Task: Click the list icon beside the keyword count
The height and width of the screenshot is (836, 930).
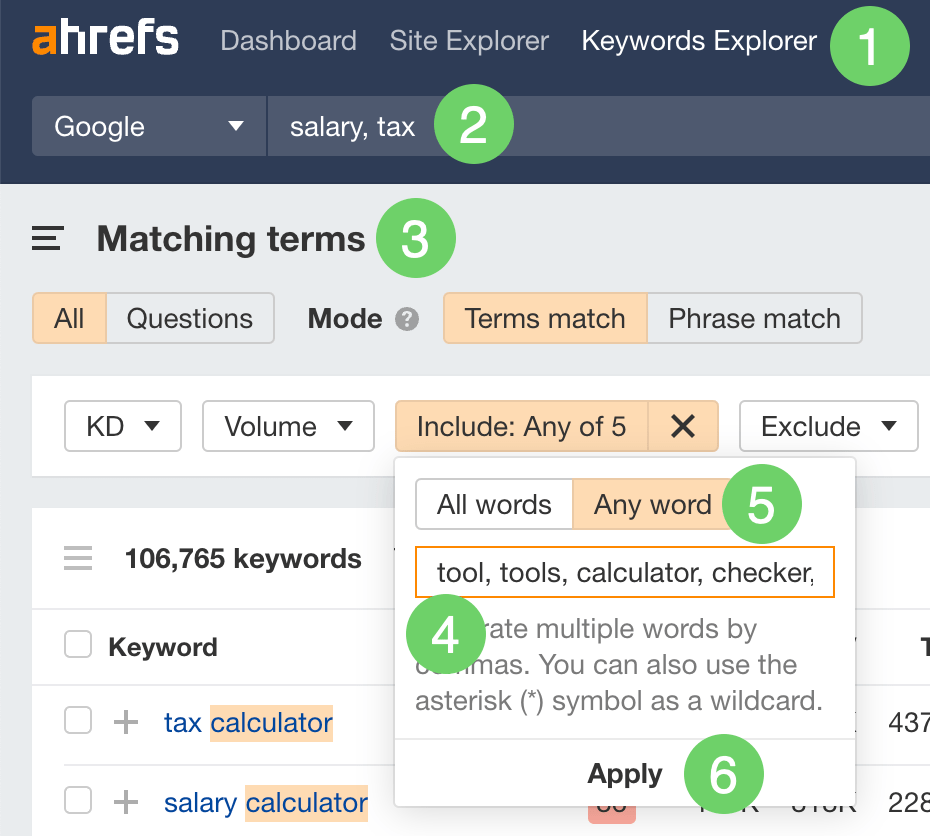Action: pyautogui.click(x=77, y=559)
